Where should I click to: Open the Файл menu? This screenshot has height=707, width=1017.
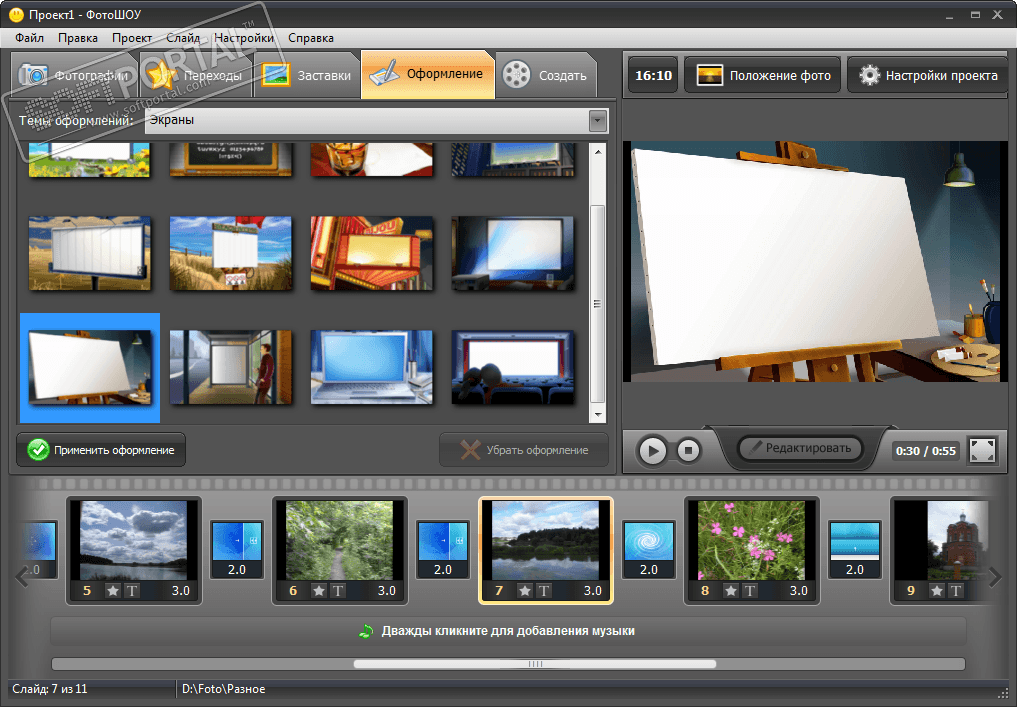(x=30, y=38)
